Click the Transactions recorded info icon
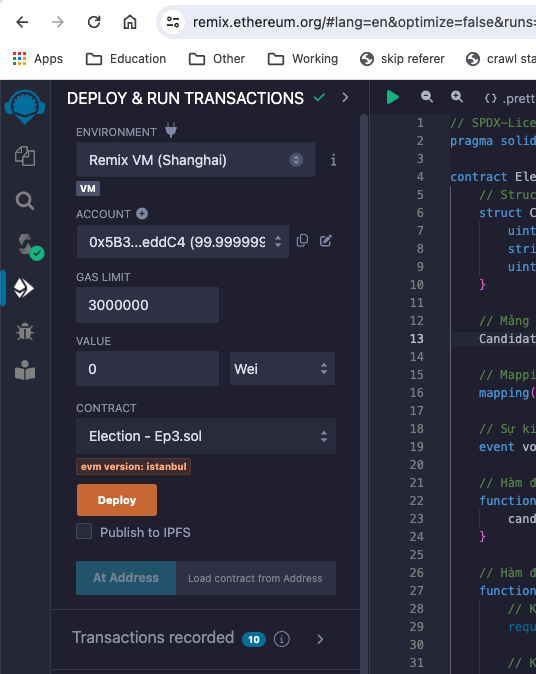 pyautogui.click(x=282, y=639)
